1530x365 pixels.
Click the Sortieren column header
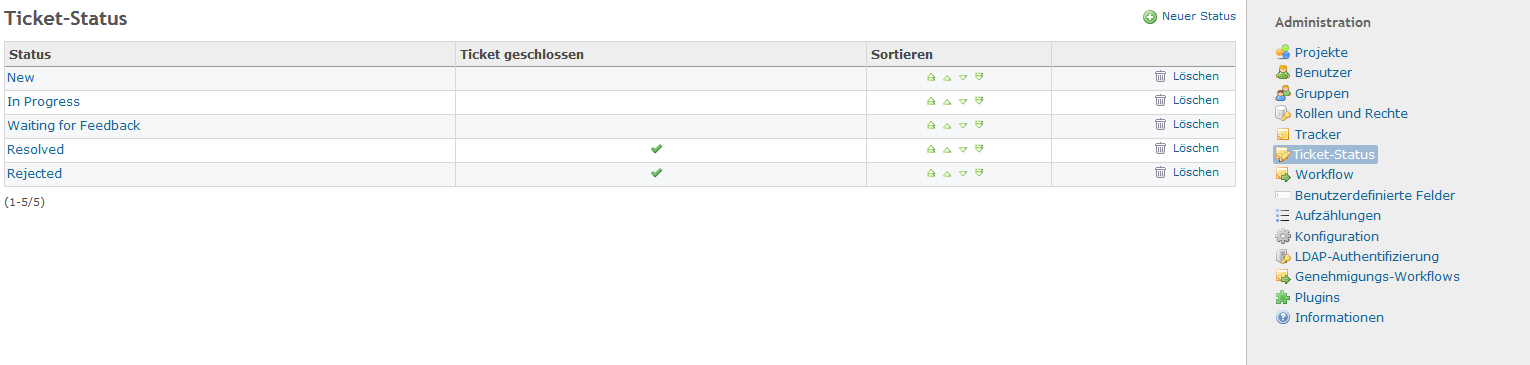pos(902,54)
